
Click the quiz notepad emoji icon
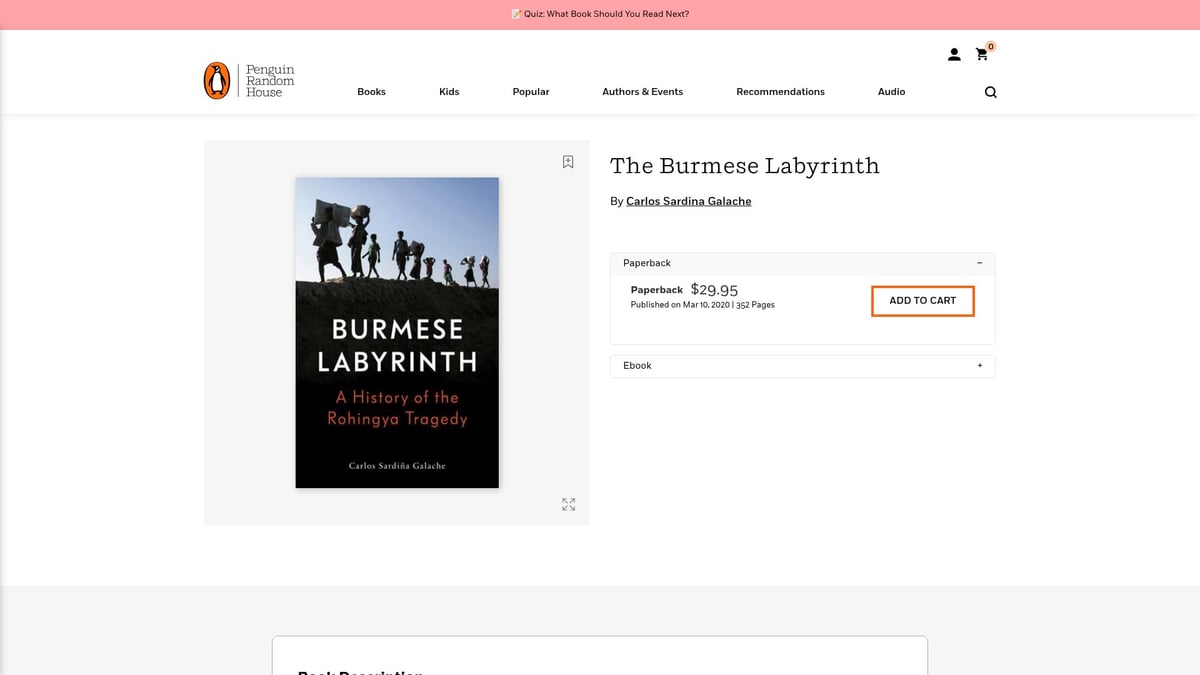[x=516, y=14]
